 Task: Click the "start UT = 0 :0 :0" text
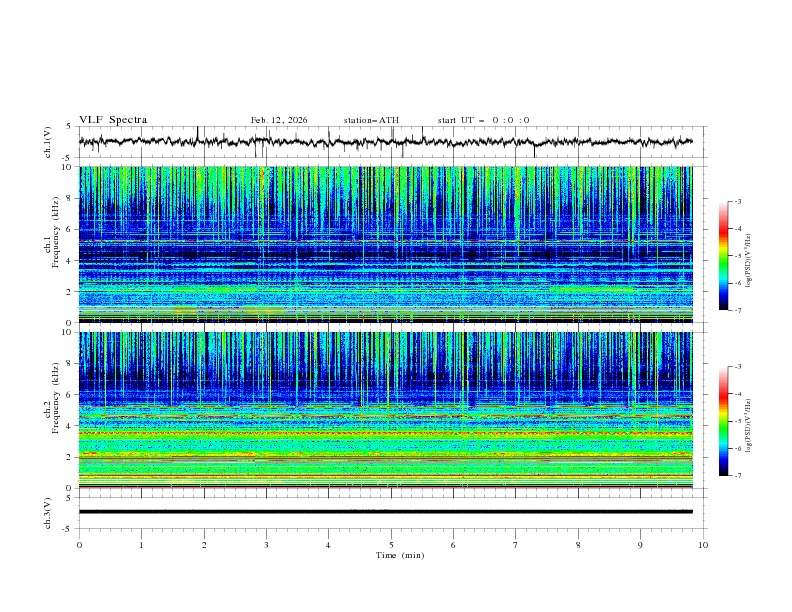pos(483,120)
